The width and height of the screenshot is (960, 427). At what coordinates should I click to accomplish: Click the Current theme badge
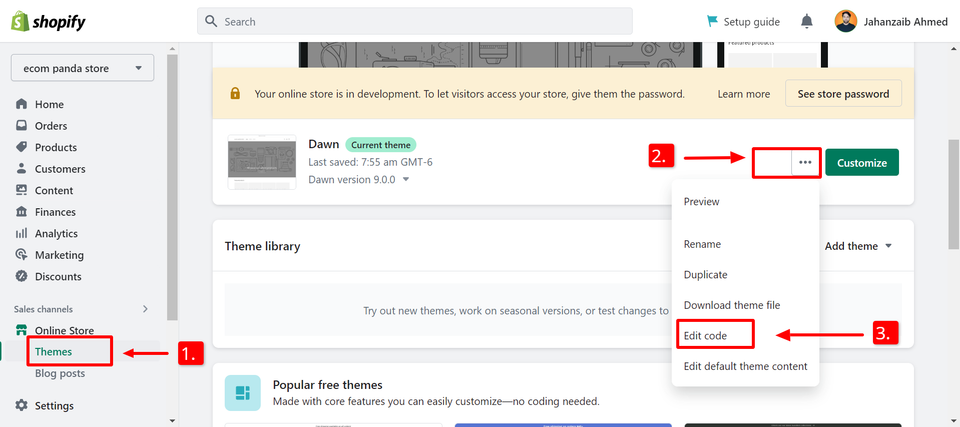[381, 145]
